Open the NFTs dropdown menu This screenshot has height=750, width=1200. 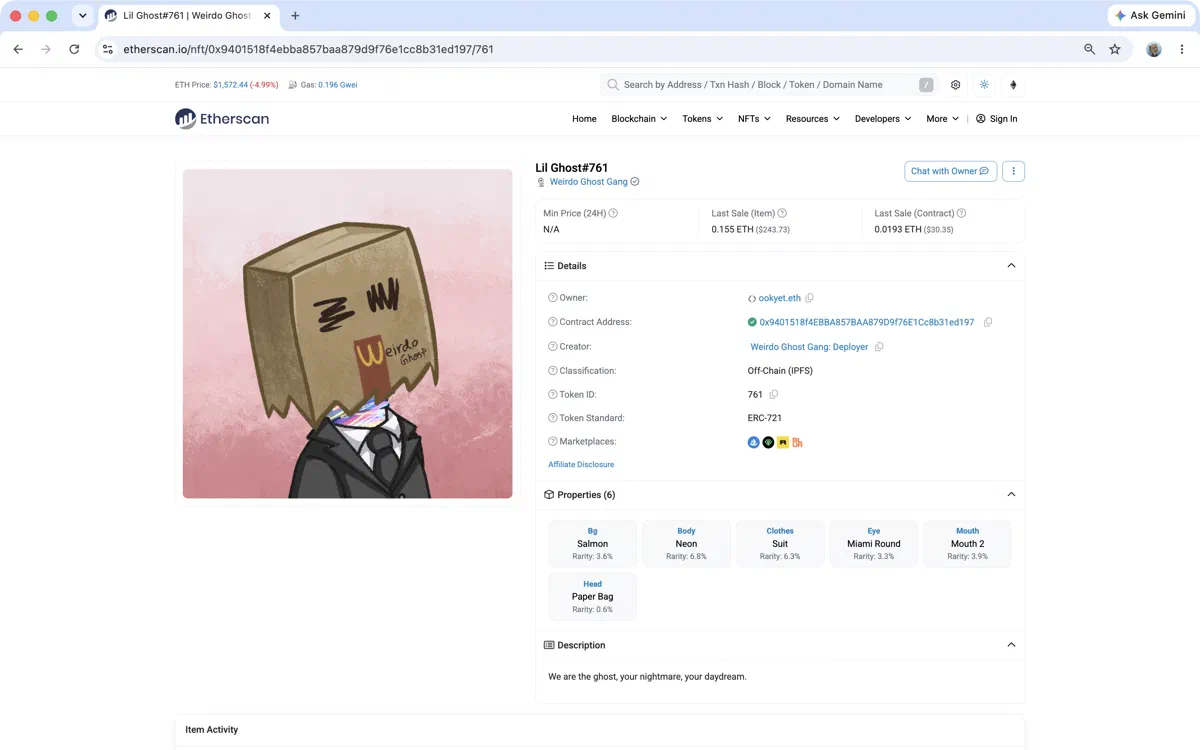754,119
